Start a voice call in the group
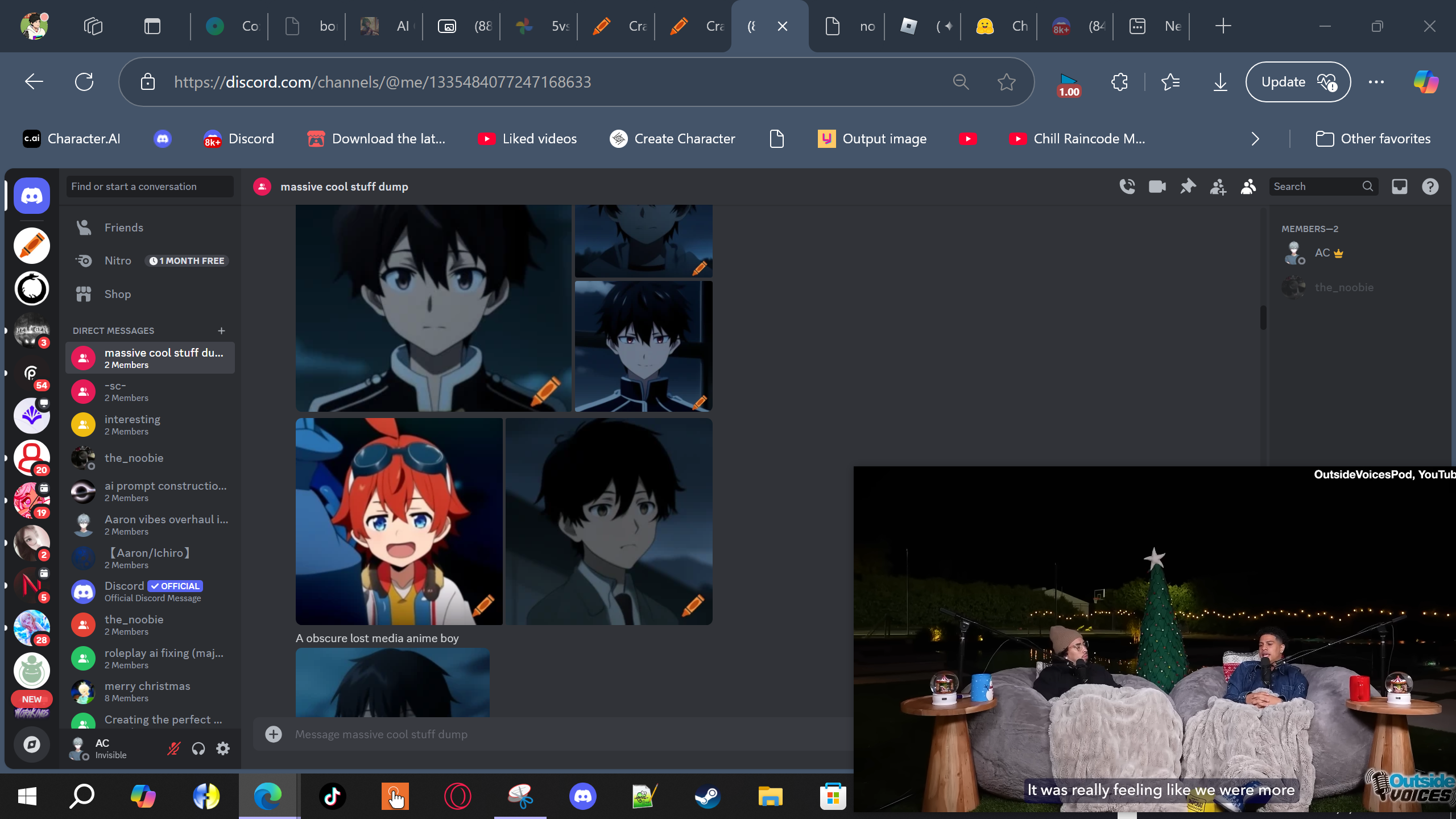Screen dimensions: 1456x819 [x=1127, y=187]
